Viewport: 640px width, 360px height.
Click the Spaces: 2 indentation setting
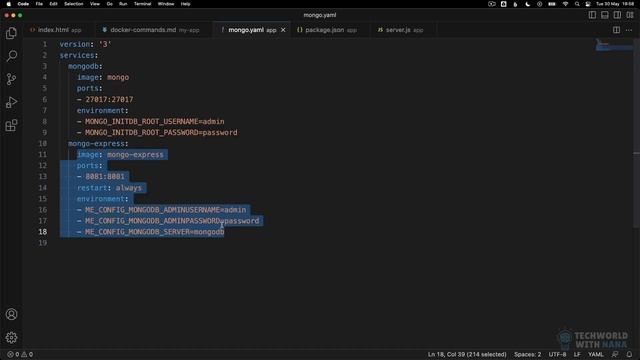(x=527, y=354)
